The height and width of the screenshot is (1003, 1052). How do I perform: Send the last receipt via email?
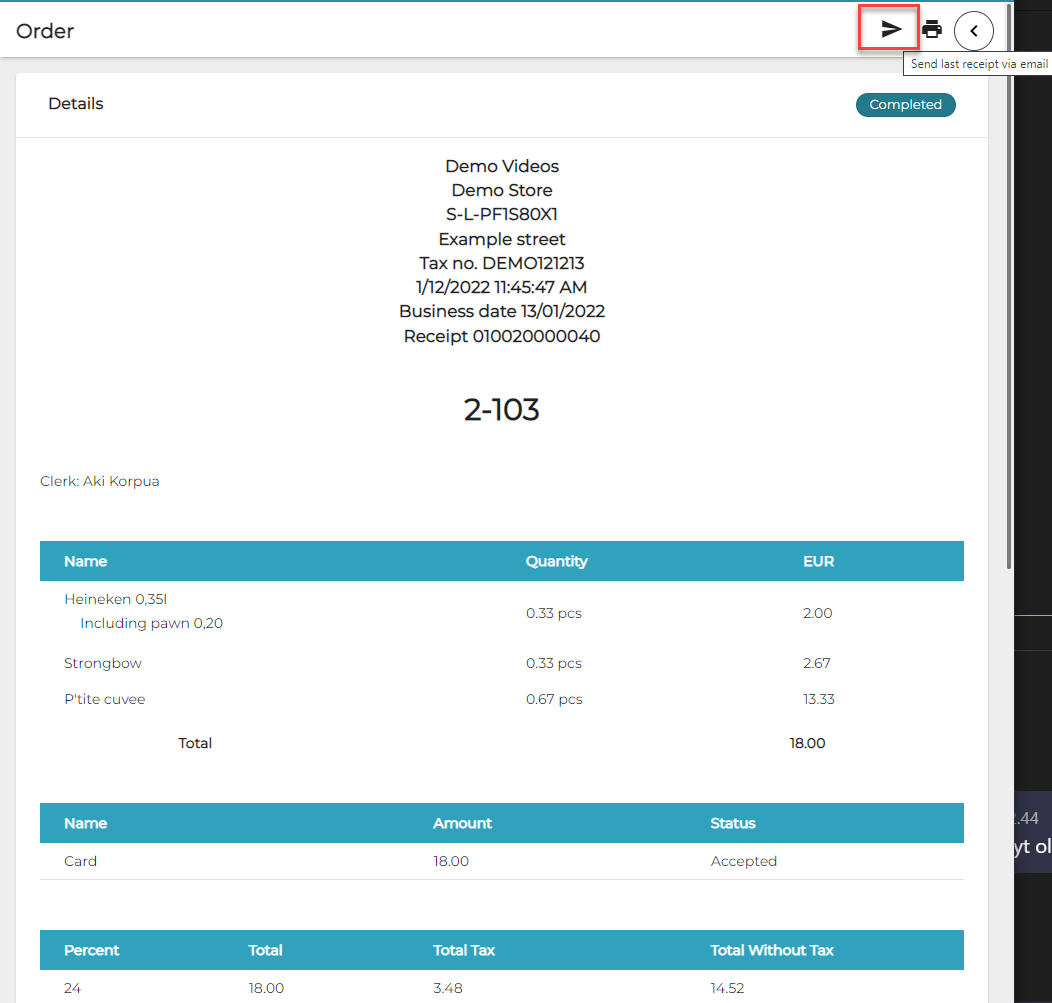pos(890,30)
